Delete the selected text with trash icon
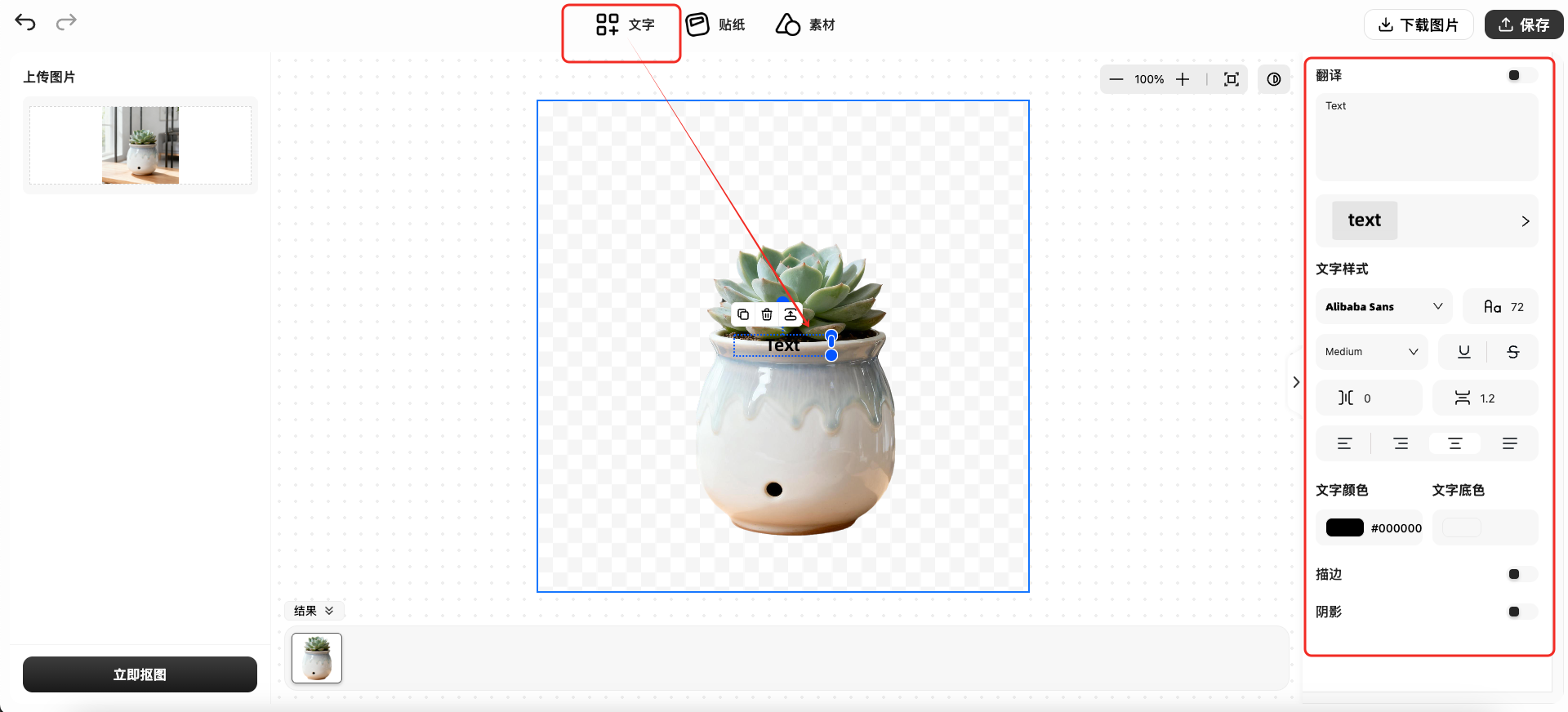 coord(766,314)
